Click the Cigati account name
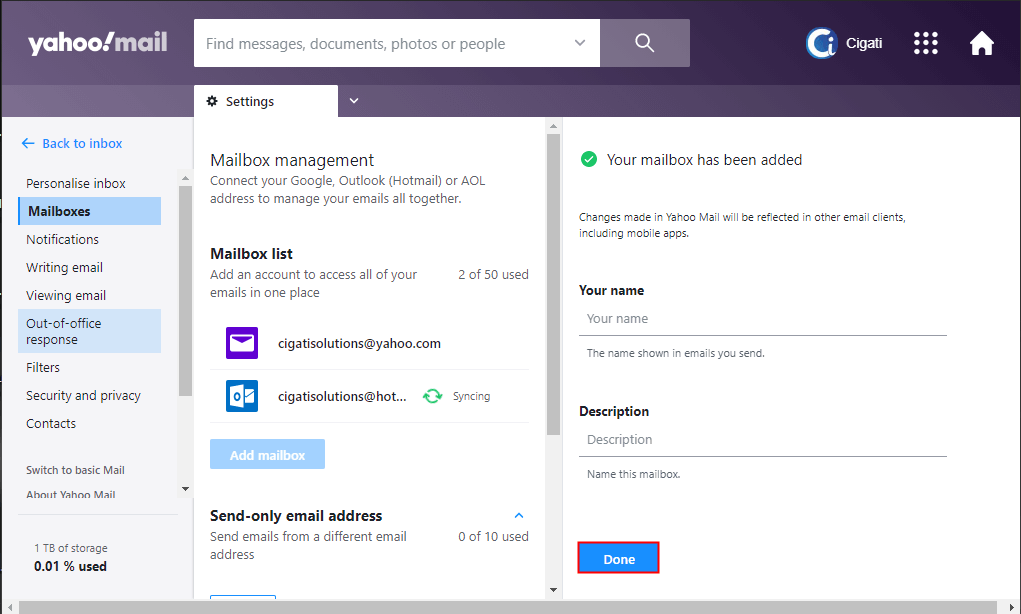 tap(864, 43)
